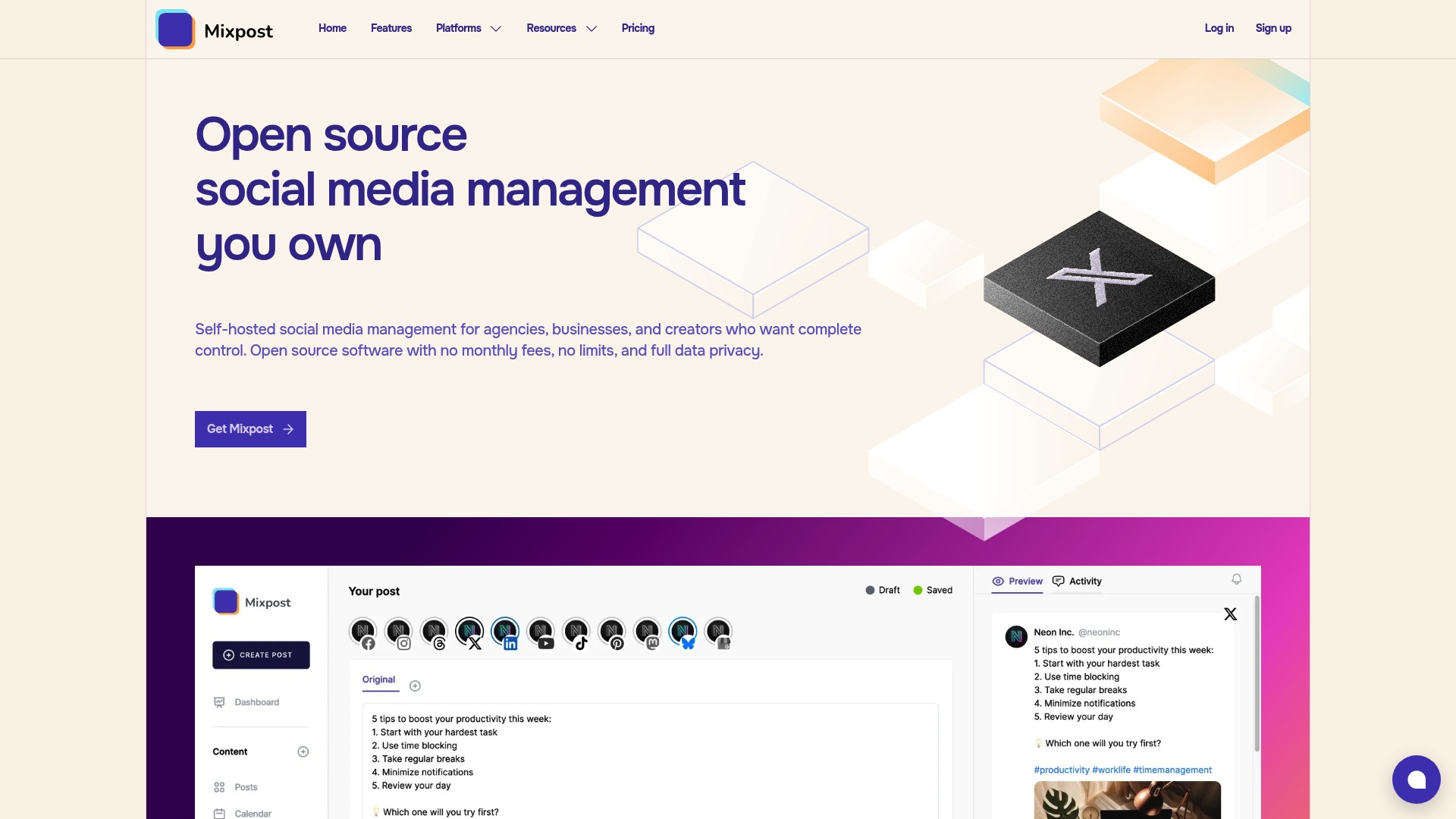The width and height of the screenshot is (1456, 819).
Task: Click the Get Mixpost button
Action: (x=250, y=429)
